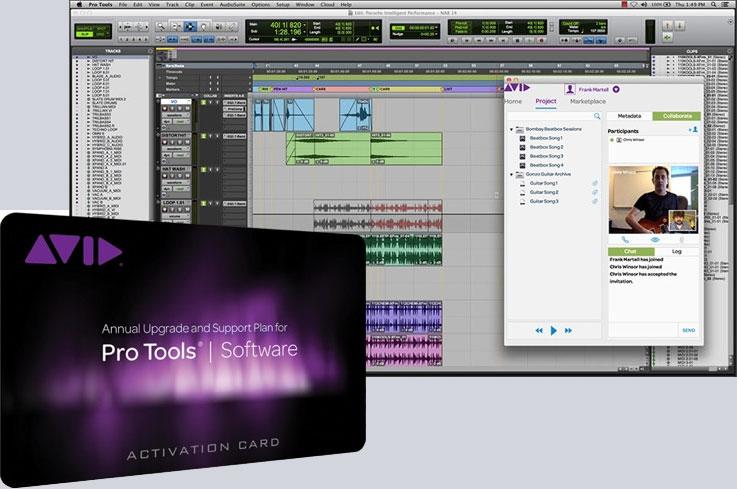
Task: Open the File menu
Action: [123, 4]
